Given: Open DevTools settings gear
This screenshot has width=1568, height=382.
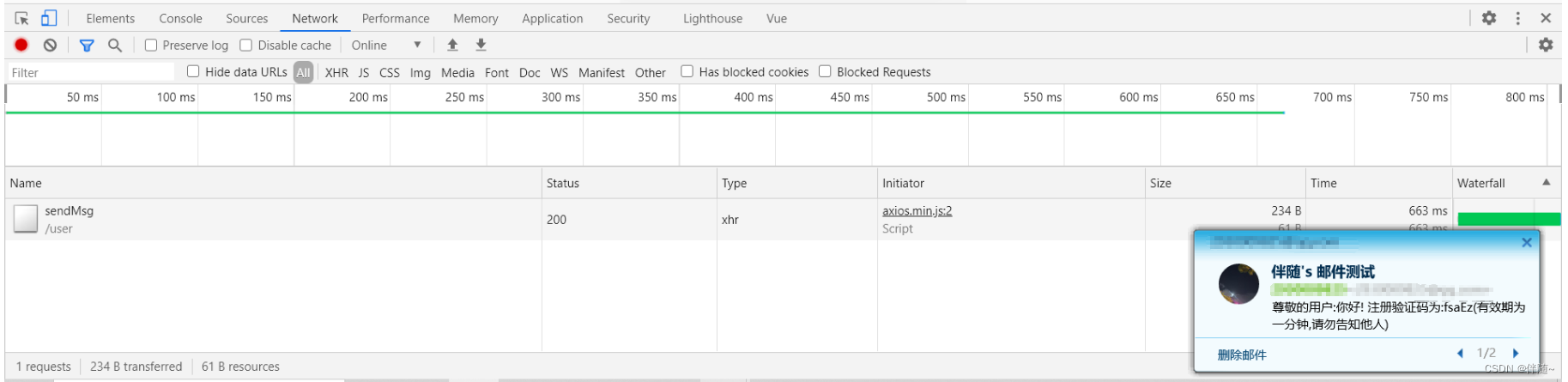Looking at the screenshot, I should [1489, 18].
